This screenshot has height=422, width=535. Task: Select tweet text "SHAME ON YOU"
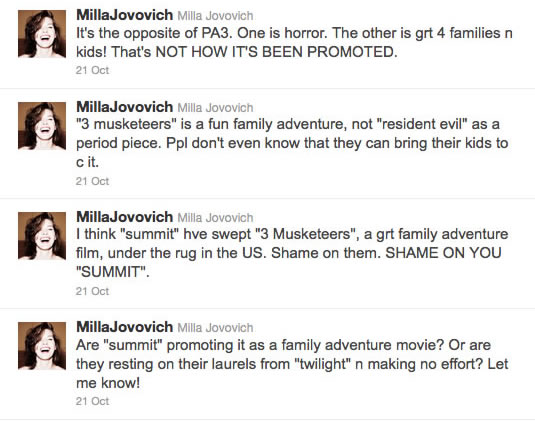443,253
